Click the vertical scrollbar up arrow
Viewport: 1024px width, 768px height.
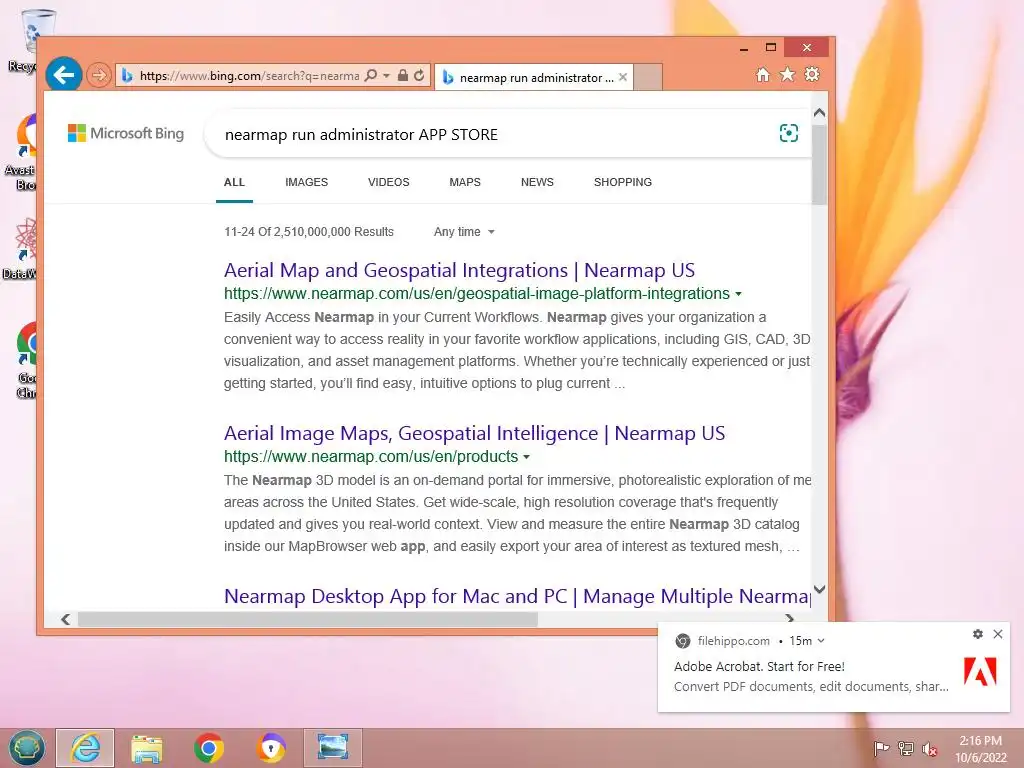tap(820, 113)
